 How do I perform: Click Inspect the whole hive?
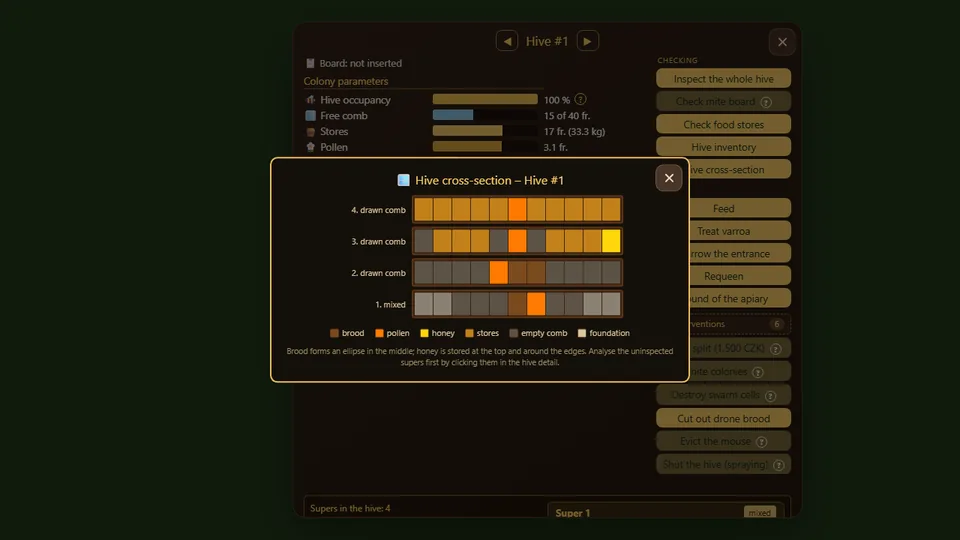tap(723, 78)
